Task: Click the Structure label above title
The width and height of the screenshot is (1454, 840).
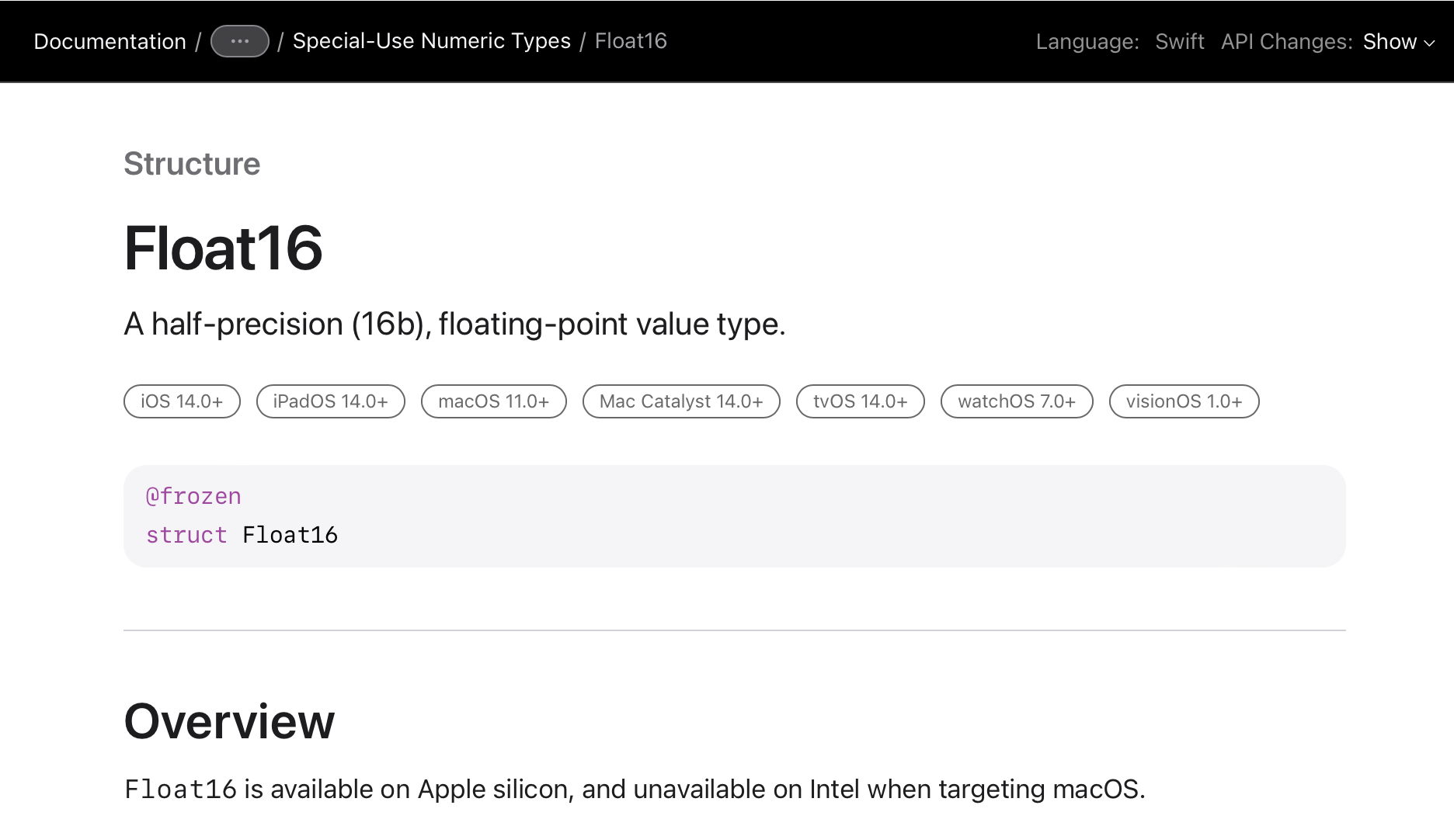Action: click(x=192, y=164)
